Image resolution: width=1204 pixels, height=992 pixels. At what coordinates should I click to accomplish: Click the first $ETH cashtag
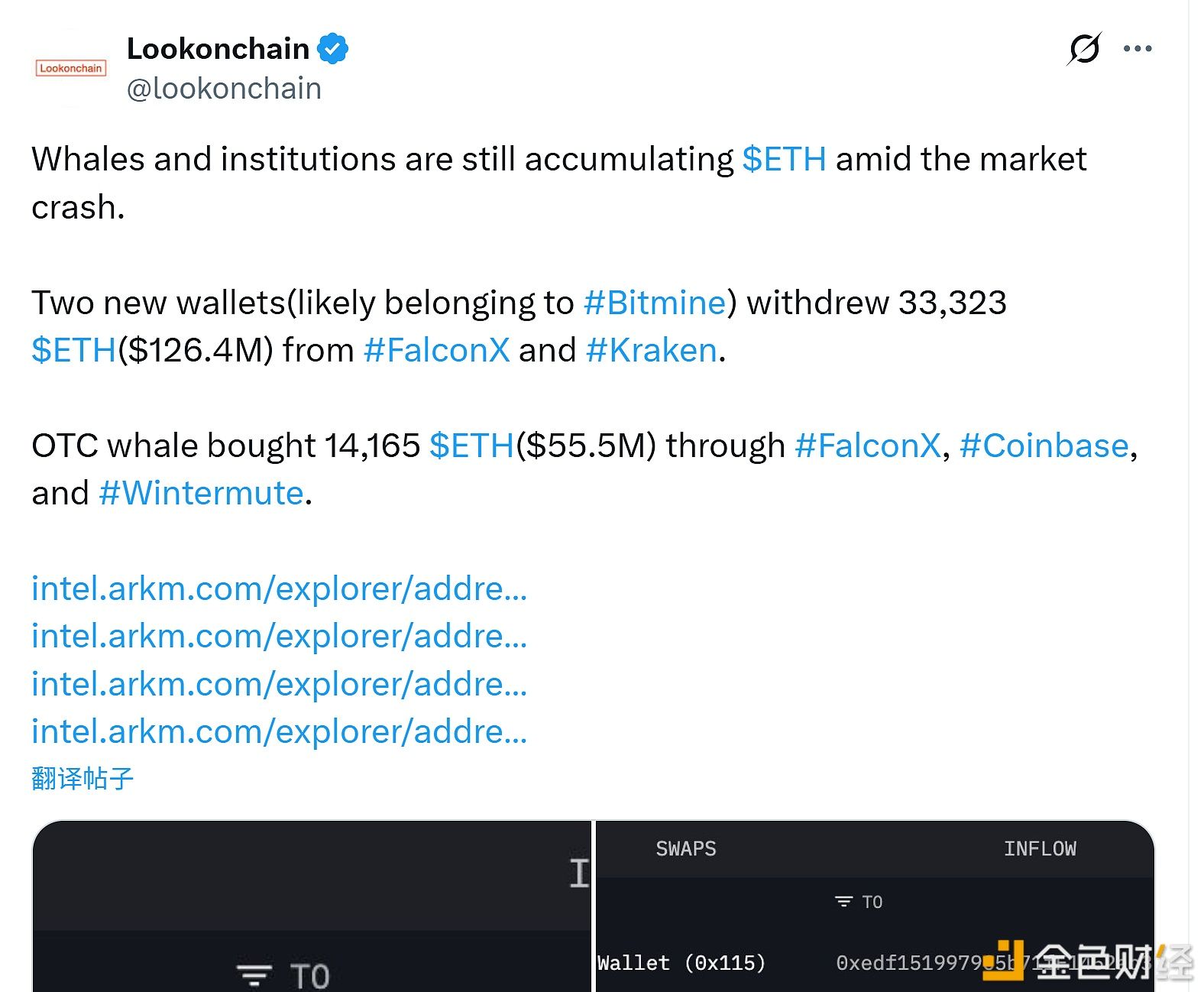(x=784, y=159)
